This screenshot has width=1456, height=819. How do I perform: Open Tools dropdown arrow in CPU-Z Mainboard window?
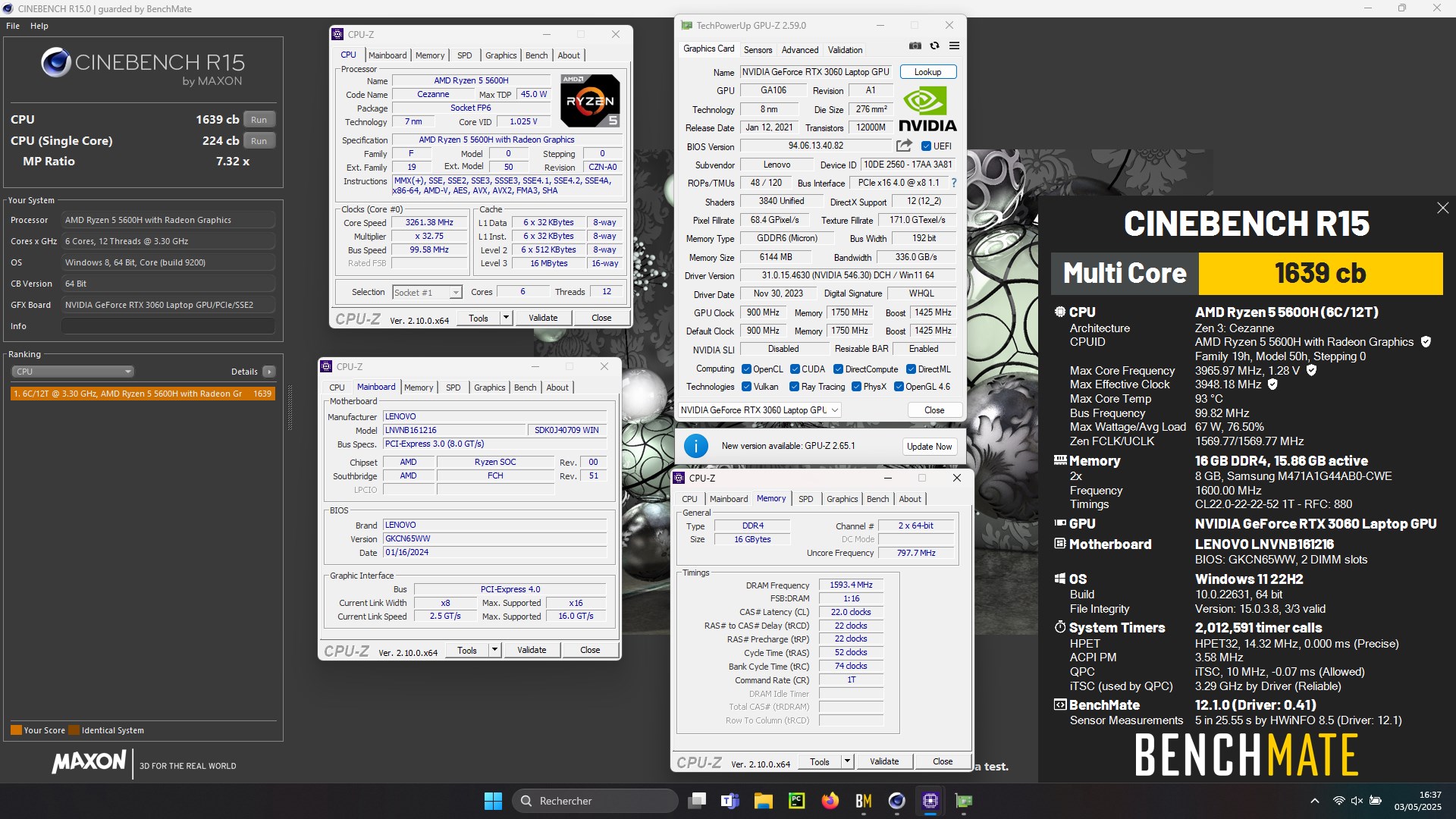pyautogui.click(x=494, y=650)
